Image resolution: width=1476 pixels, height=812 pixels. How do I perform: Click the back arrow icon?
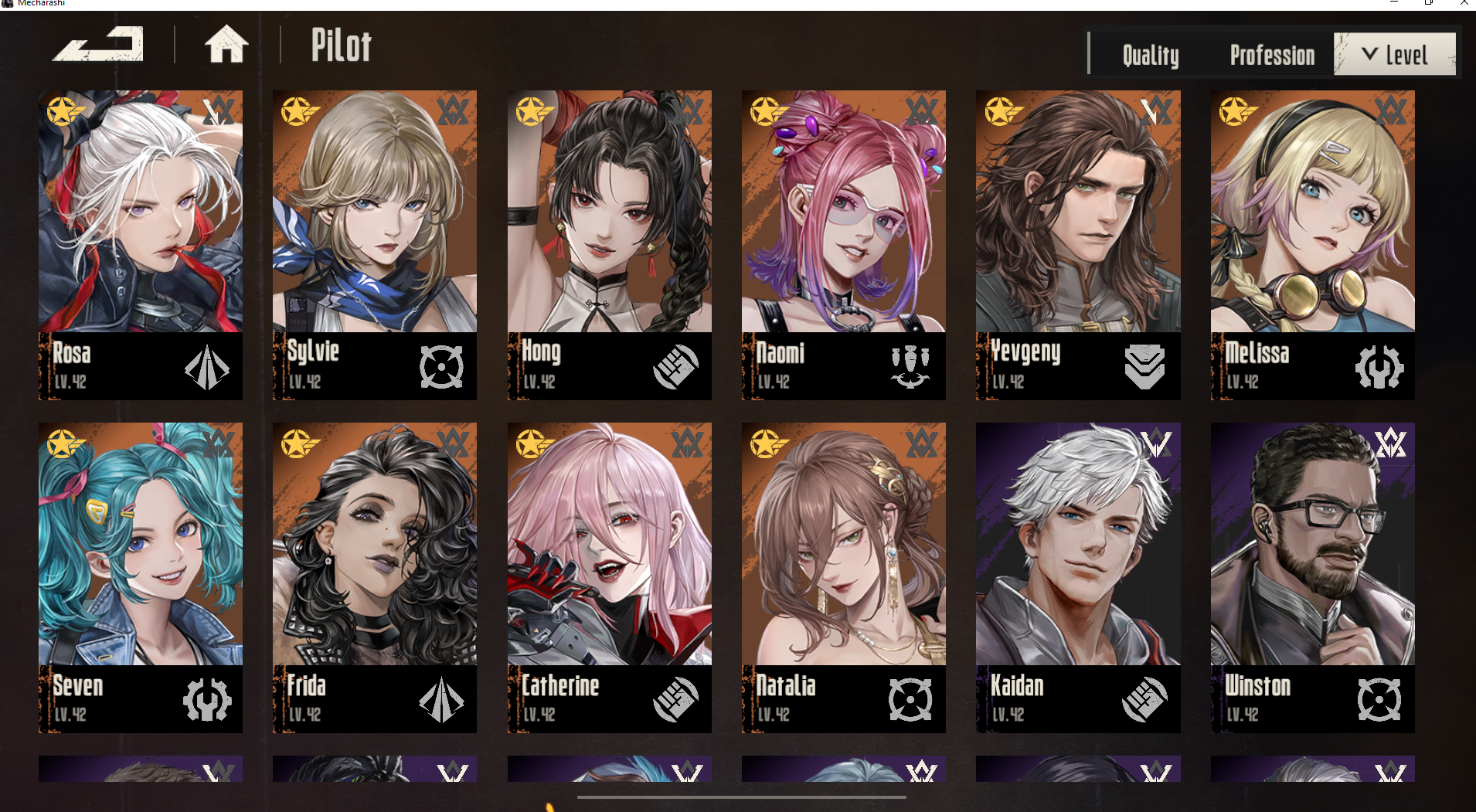99,44
